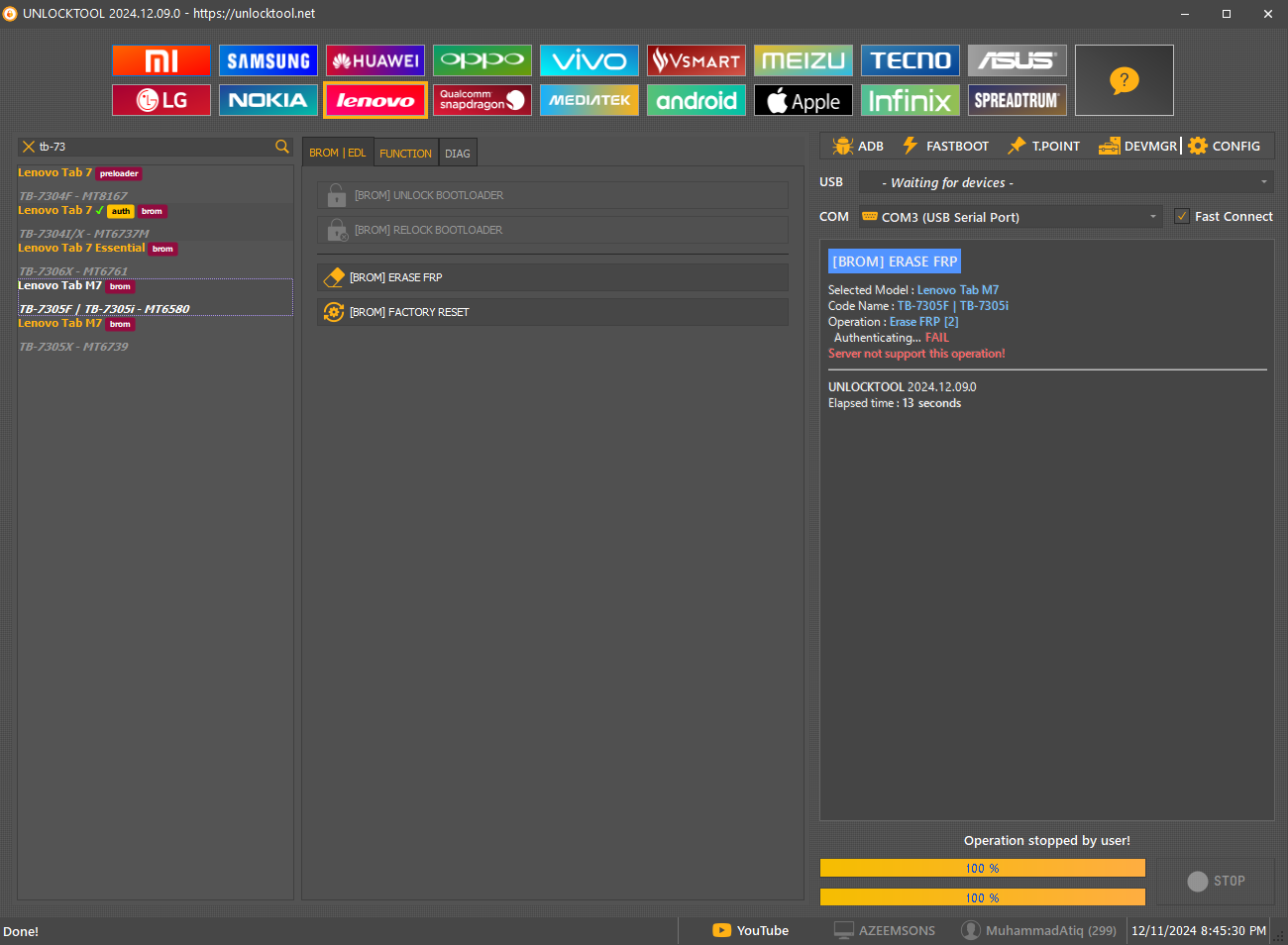Select the Spreadtrum brand logo
Viewport: 1288px width, 945px height.
coord(1018,100)
